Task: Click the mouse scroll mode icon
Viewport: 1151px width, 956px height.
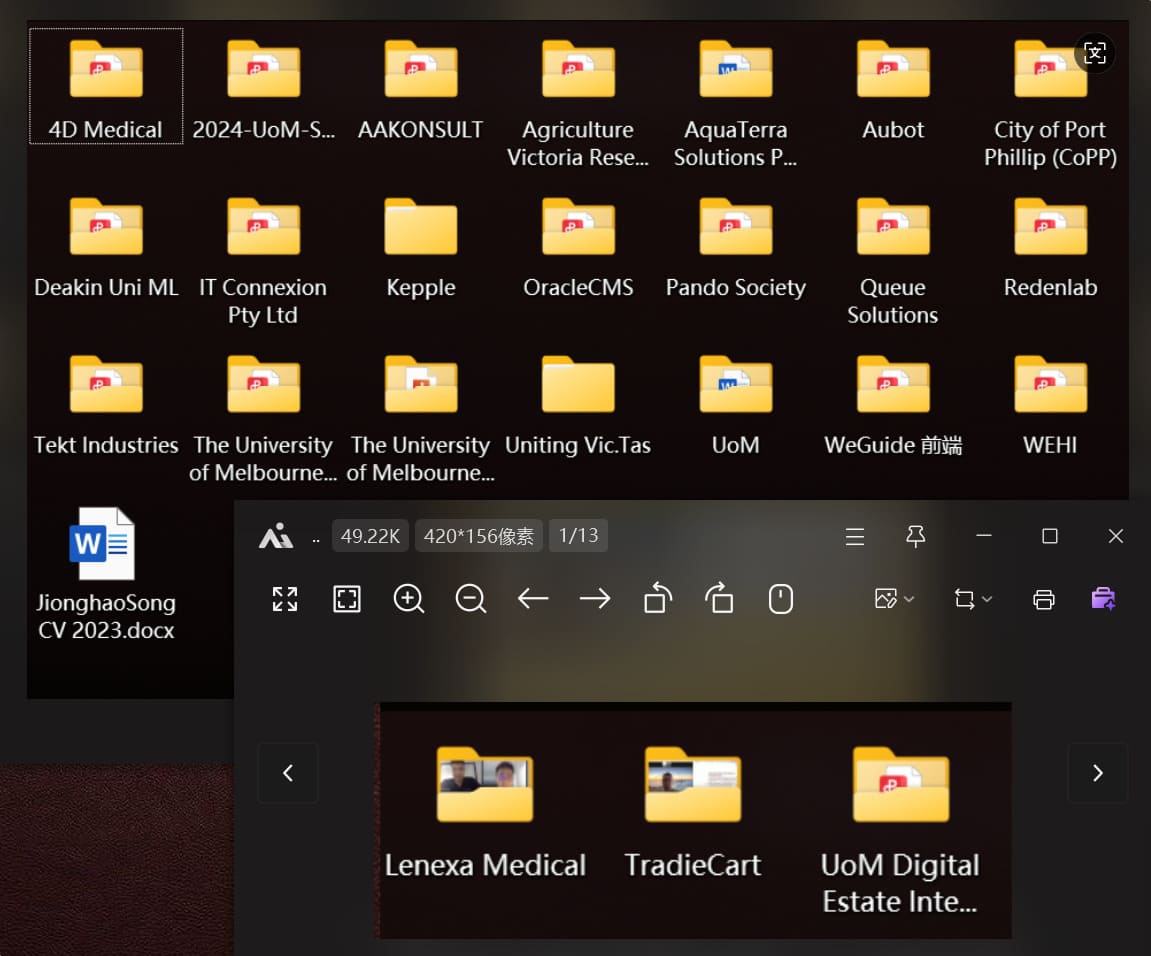Action: click(780, 599)
